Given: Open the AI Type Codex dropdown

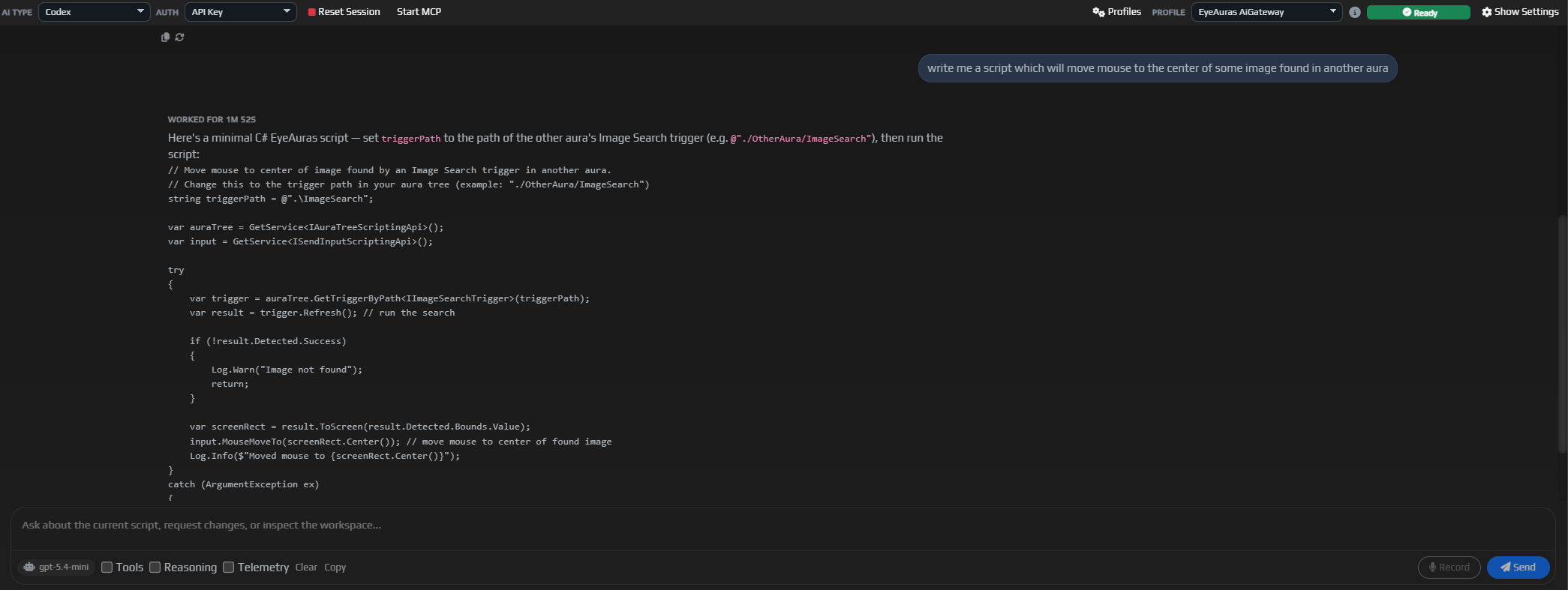Looking at the screenshot, I should 94,12.
